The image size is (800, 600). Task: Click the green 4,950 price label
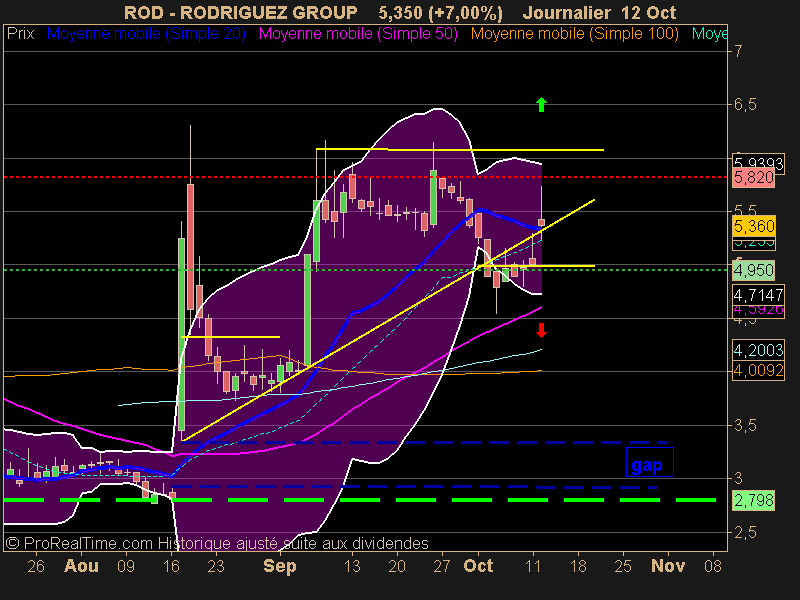[754, 270]
